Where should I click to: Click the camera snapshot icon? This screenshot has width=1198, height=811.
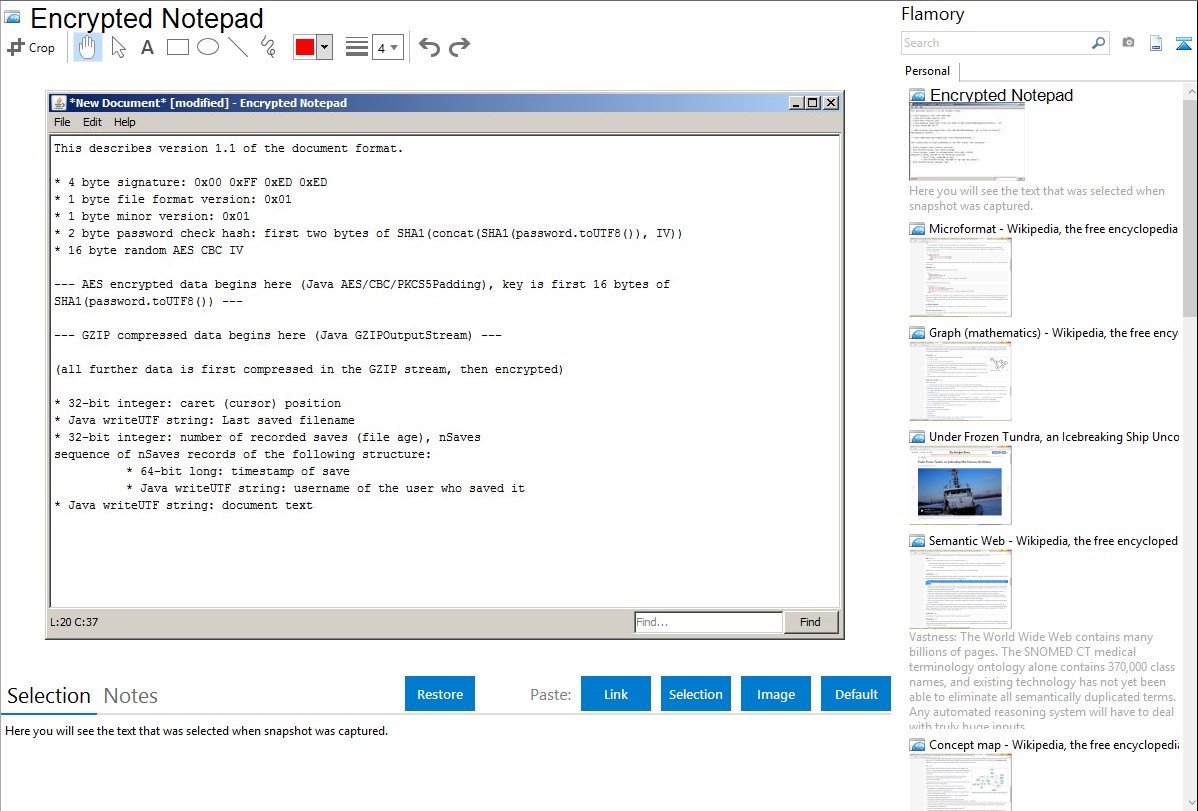(x=1128, y=43)
